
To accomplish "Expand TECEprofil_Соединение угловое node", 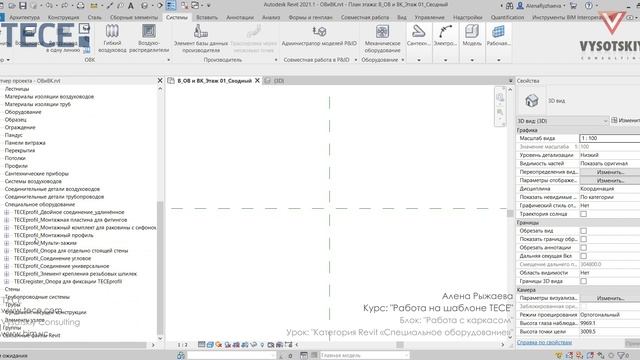I will (x=7, y=258).
